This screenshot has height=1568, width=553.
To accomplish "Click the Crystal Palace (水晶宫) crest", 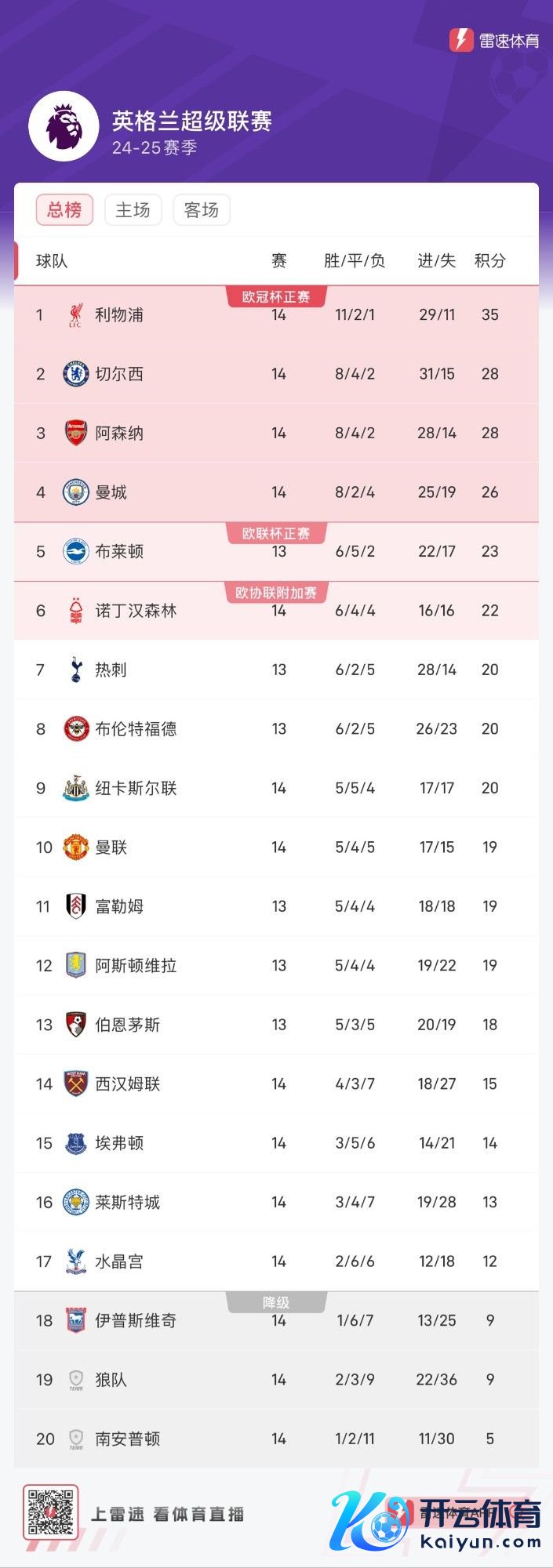I will pos(75,1261).
